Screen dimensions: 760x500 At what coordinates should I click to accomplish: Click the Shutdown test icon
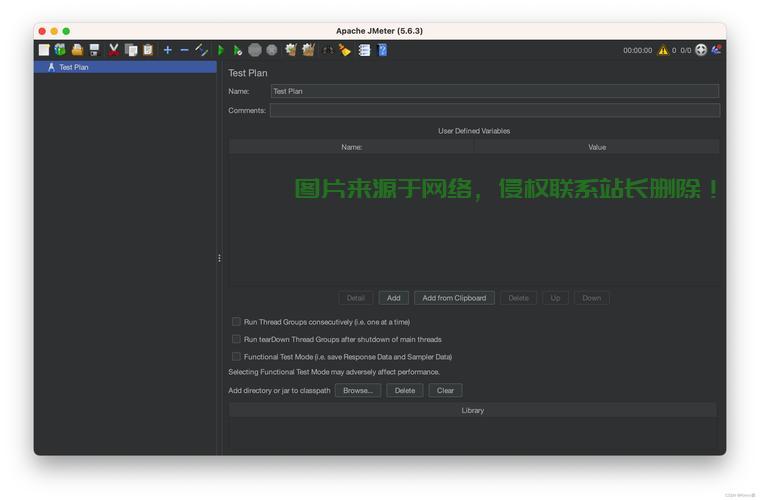click(x=272, y=50)
